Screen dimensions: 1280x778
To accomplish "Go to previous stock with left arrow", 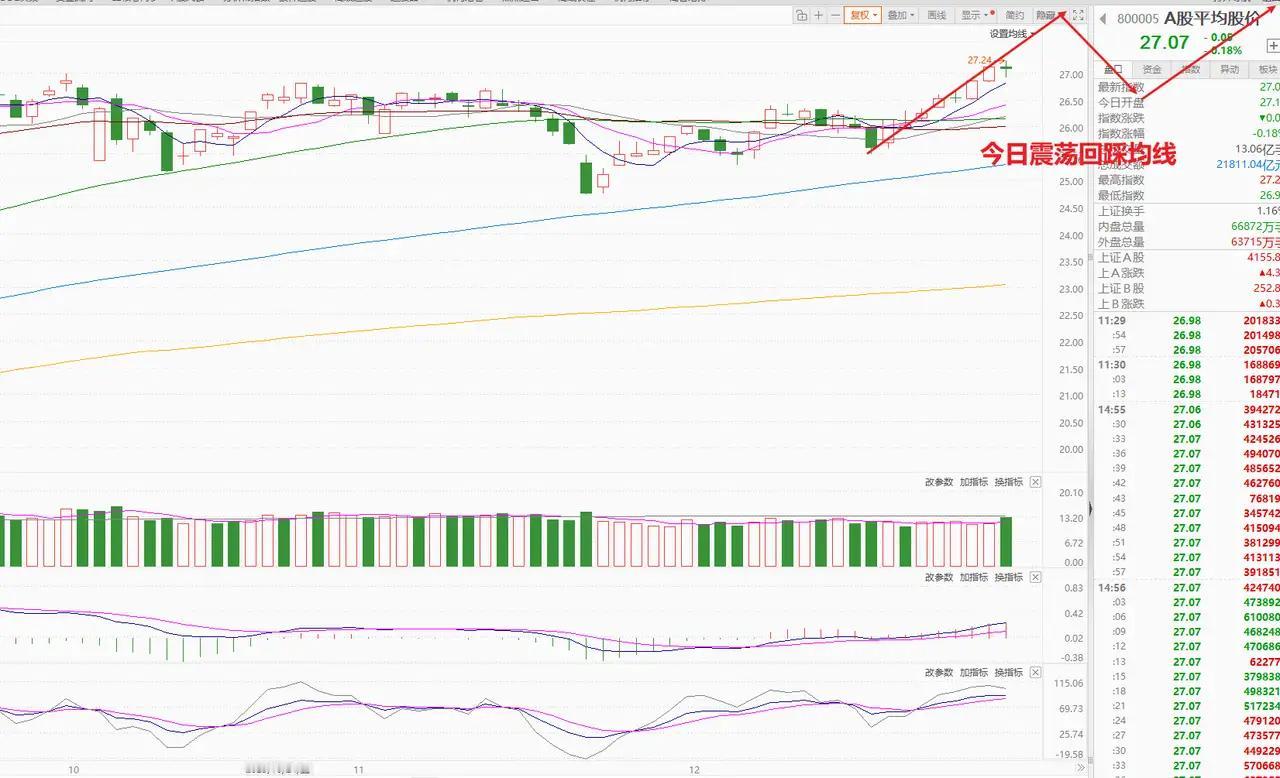I will (1103, 18).
